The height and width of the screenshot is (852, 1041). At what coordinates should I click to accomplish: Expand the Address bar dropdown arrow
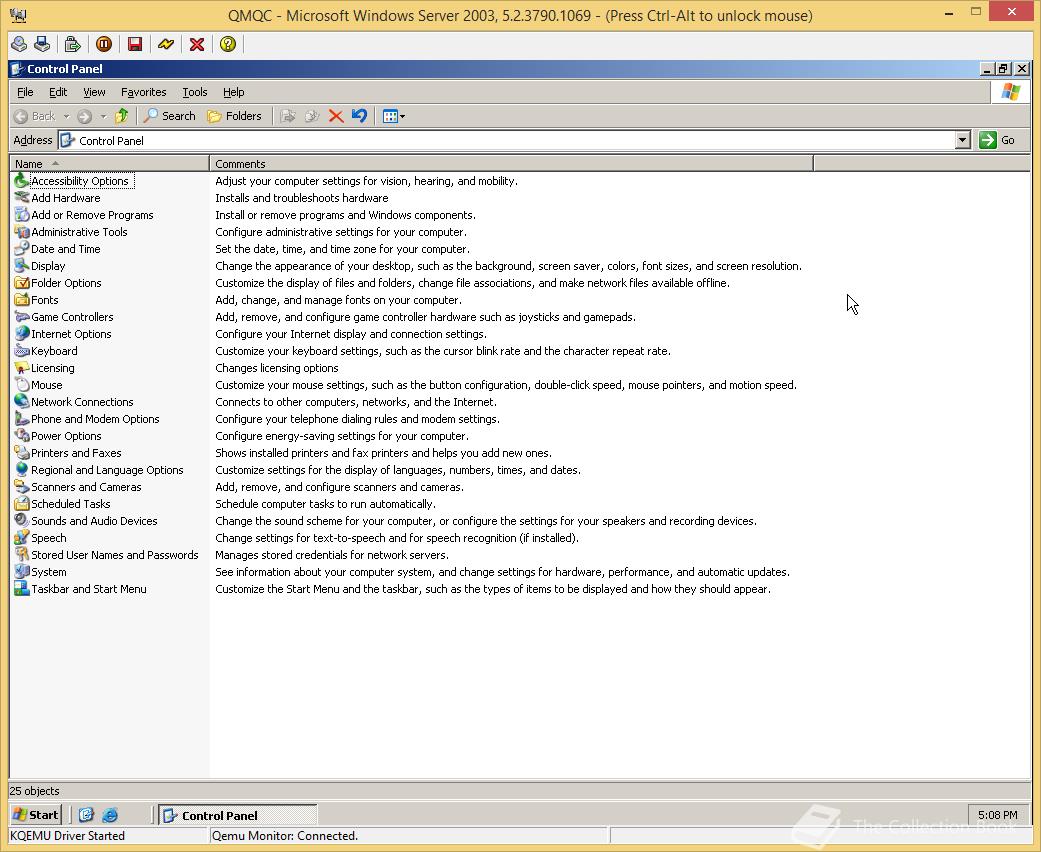[x=963, y=140]
